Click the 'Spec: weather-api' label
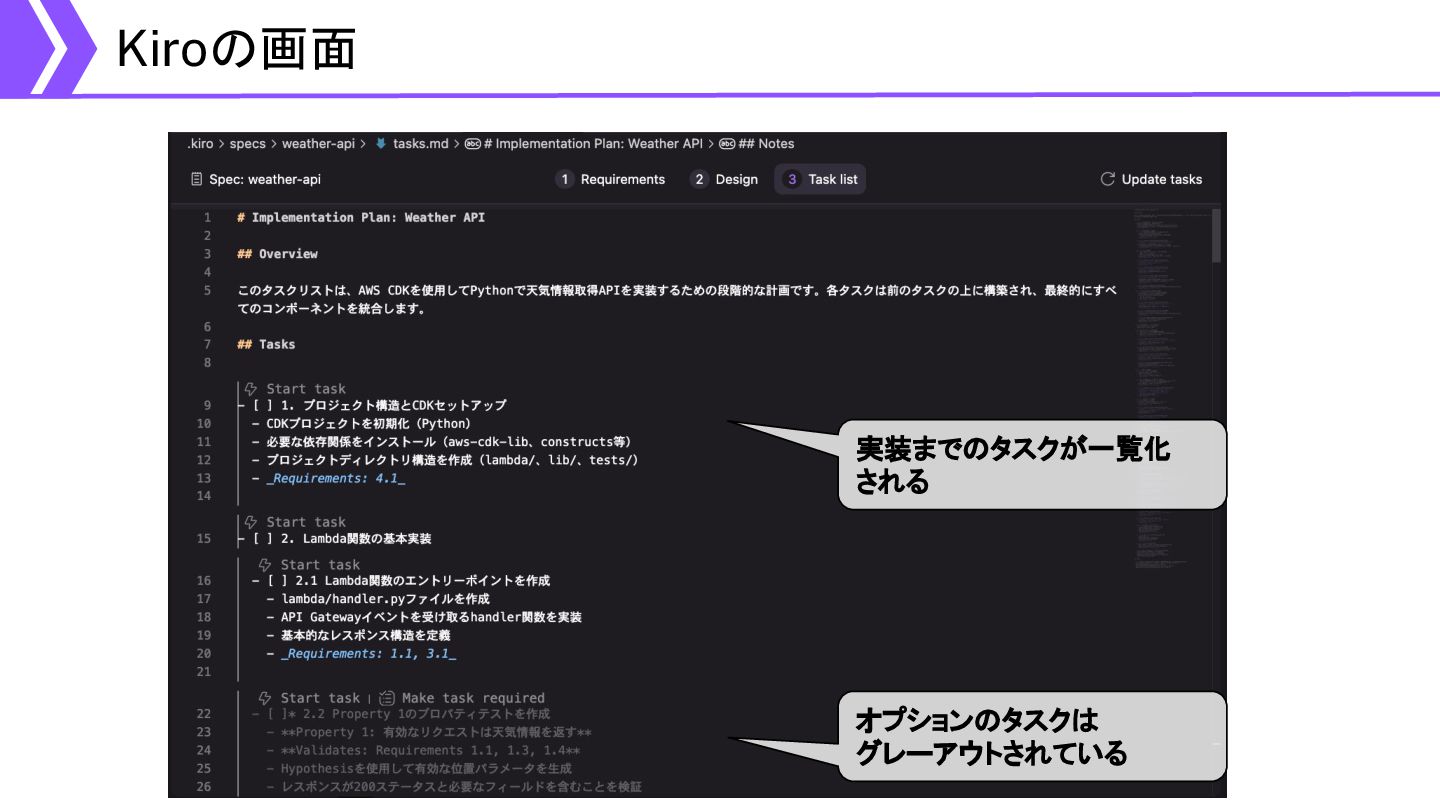Screen dimensions: 1440x810 [265, 180]
